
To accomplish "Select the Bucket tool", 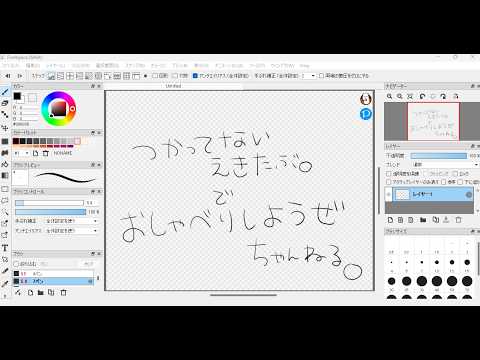I will pyautogui.click(x=5, y=164).
